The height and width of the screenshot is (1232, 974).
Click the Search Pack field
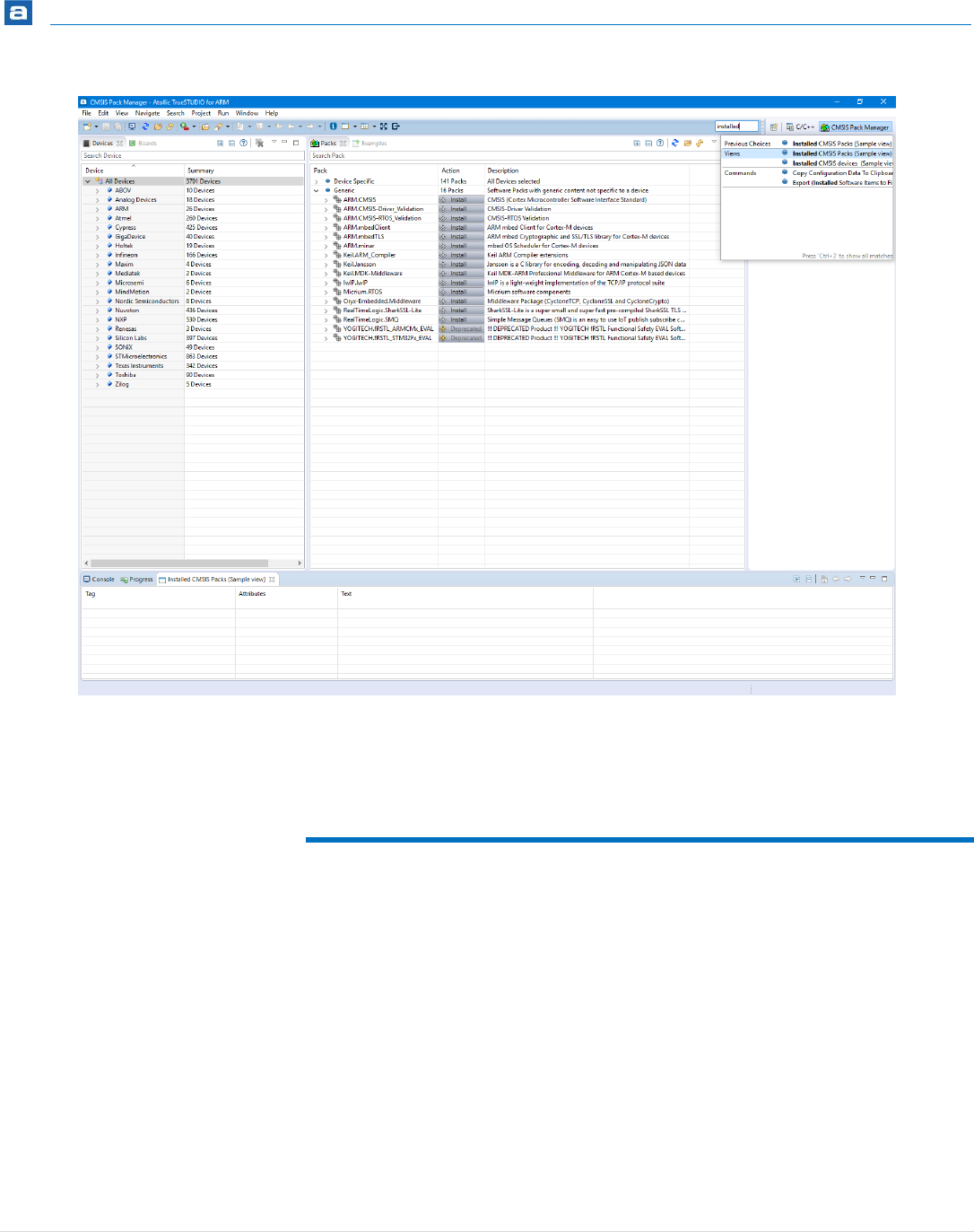pos(527,155)
